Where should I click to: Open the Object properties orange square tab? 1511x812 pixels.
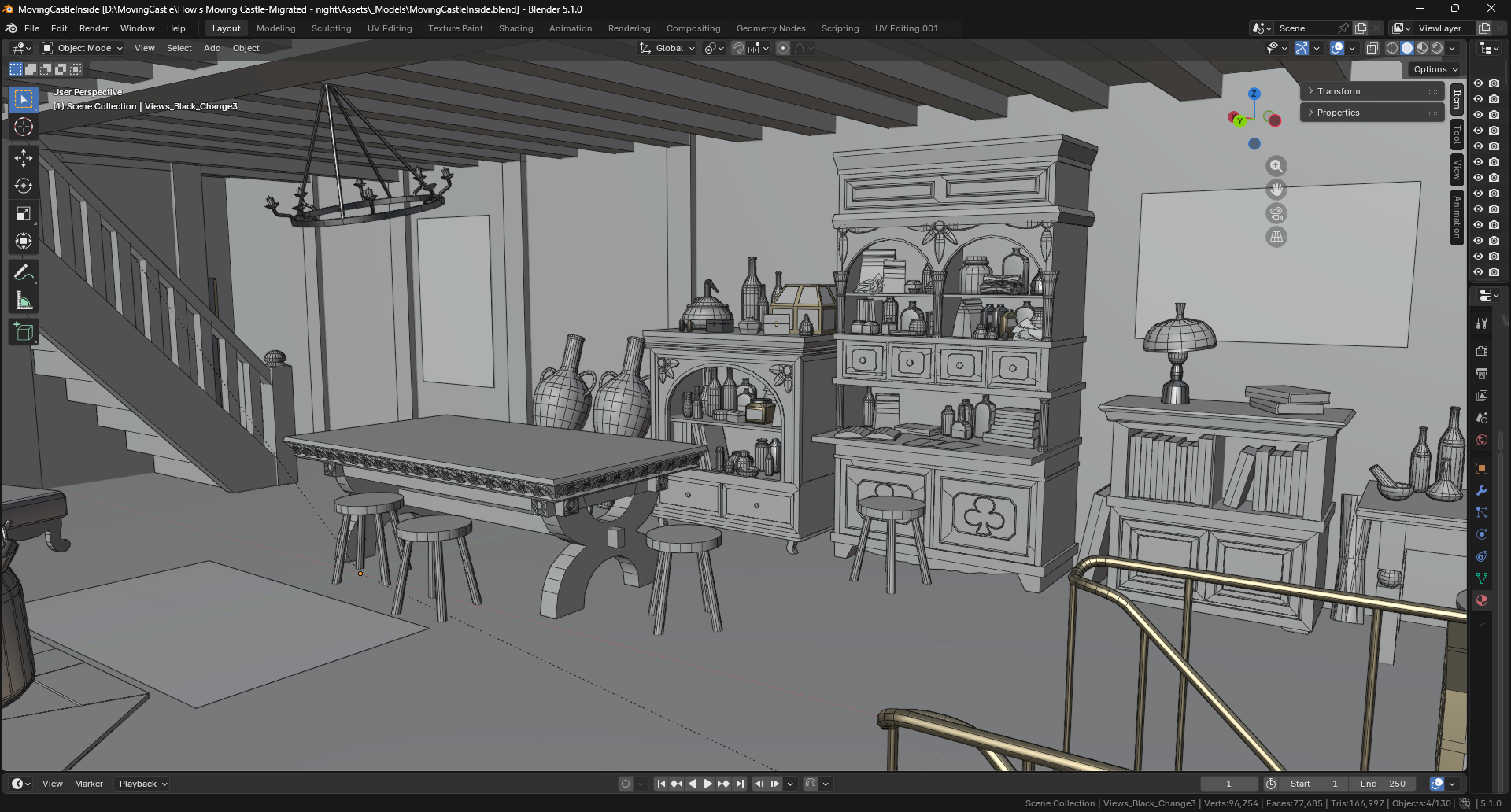(1482, 468)
